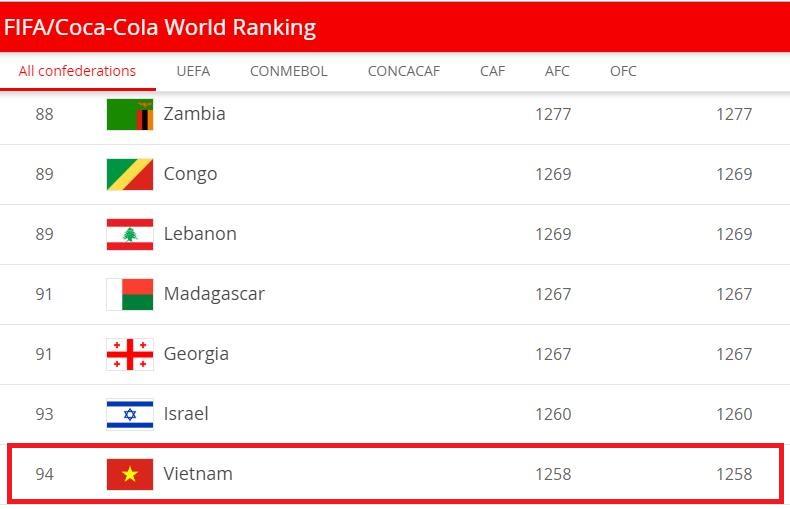Click Vietnam's rank number 94
Screen dimensions: 790x509
44,474
